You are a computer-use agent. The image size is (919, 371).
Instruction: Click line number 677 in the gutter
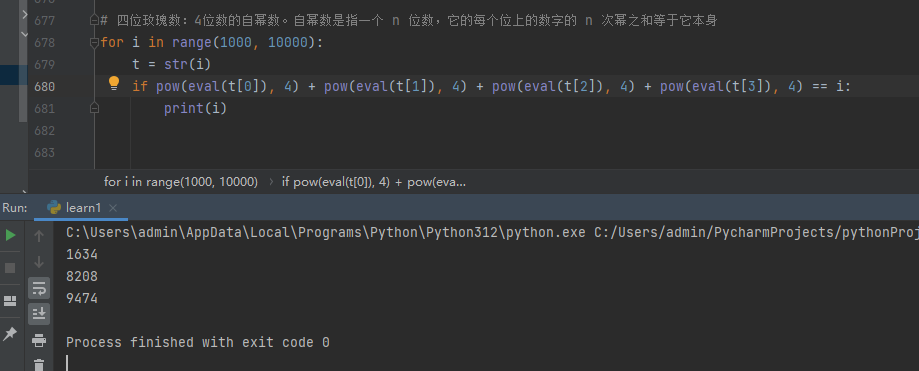pos(45,21)
